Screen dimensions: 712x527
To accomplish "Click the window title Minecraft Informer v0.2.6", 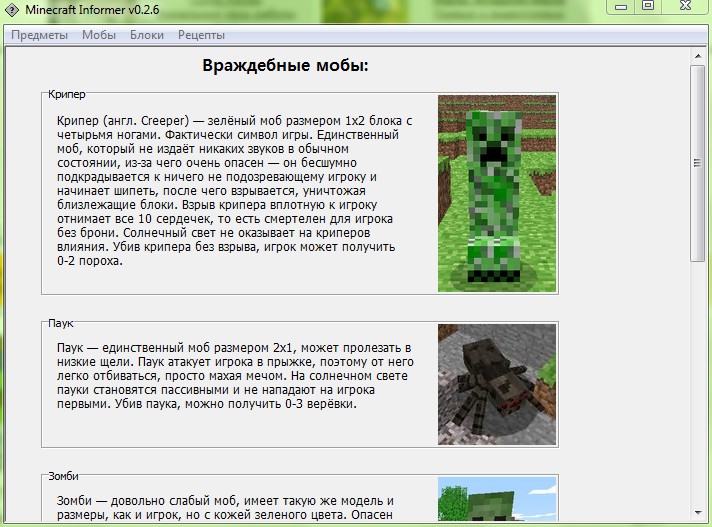I will tap(92, 10).
